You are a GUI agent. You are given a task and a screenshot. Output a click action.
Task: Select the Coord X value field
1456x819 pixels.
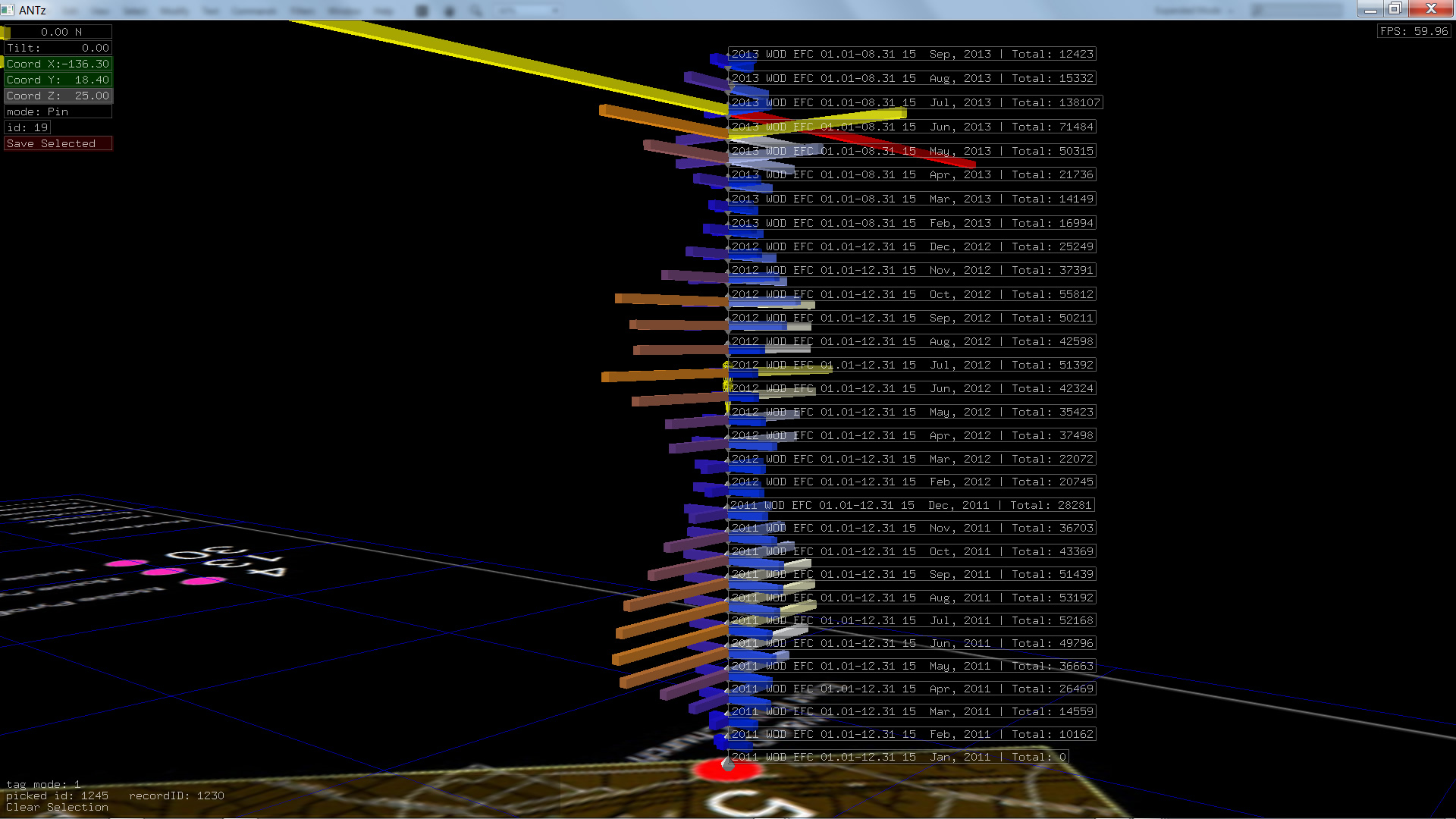coord(58,64)
